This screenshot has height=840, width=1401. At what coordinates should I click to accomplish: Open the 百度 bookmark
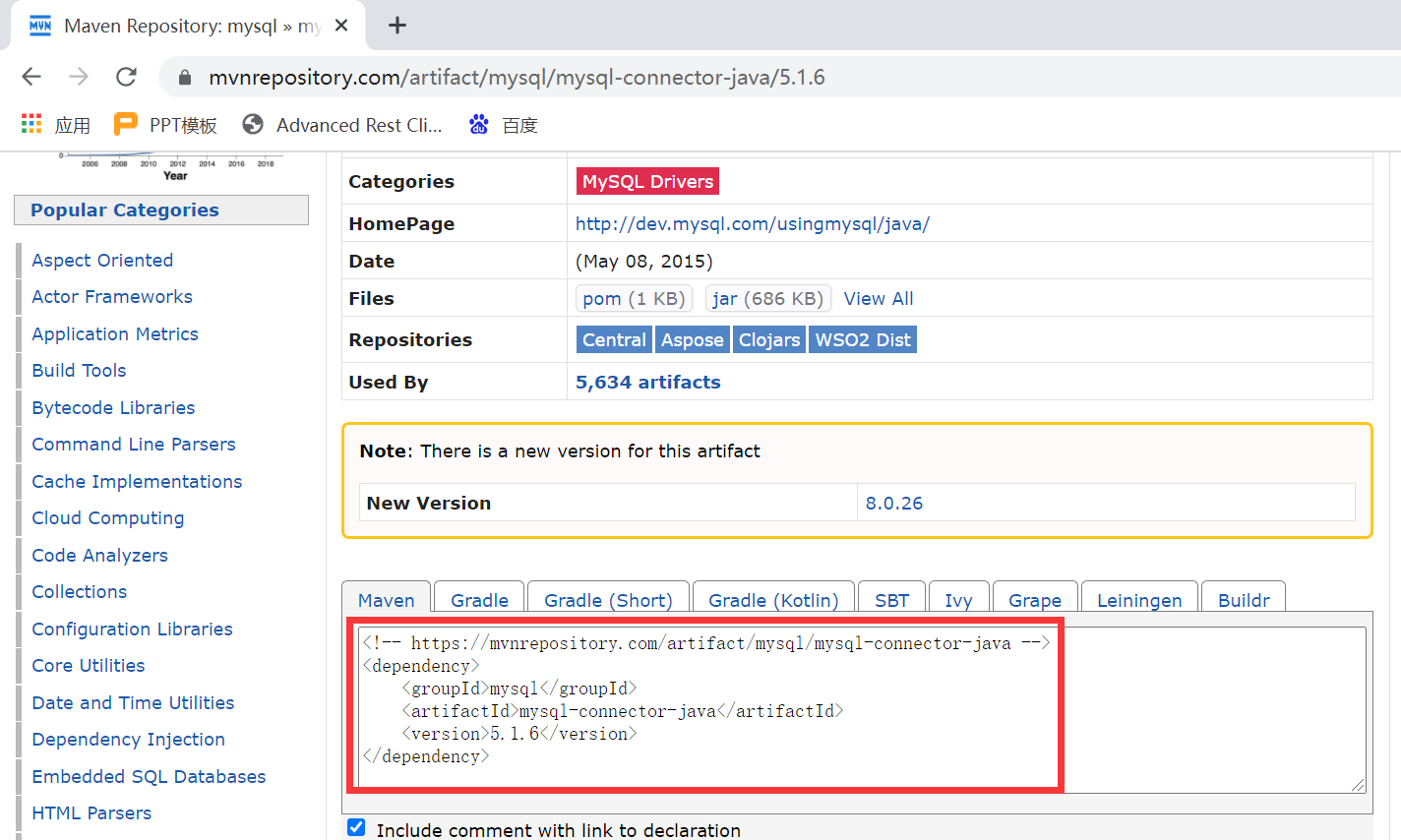coord(504,125)
